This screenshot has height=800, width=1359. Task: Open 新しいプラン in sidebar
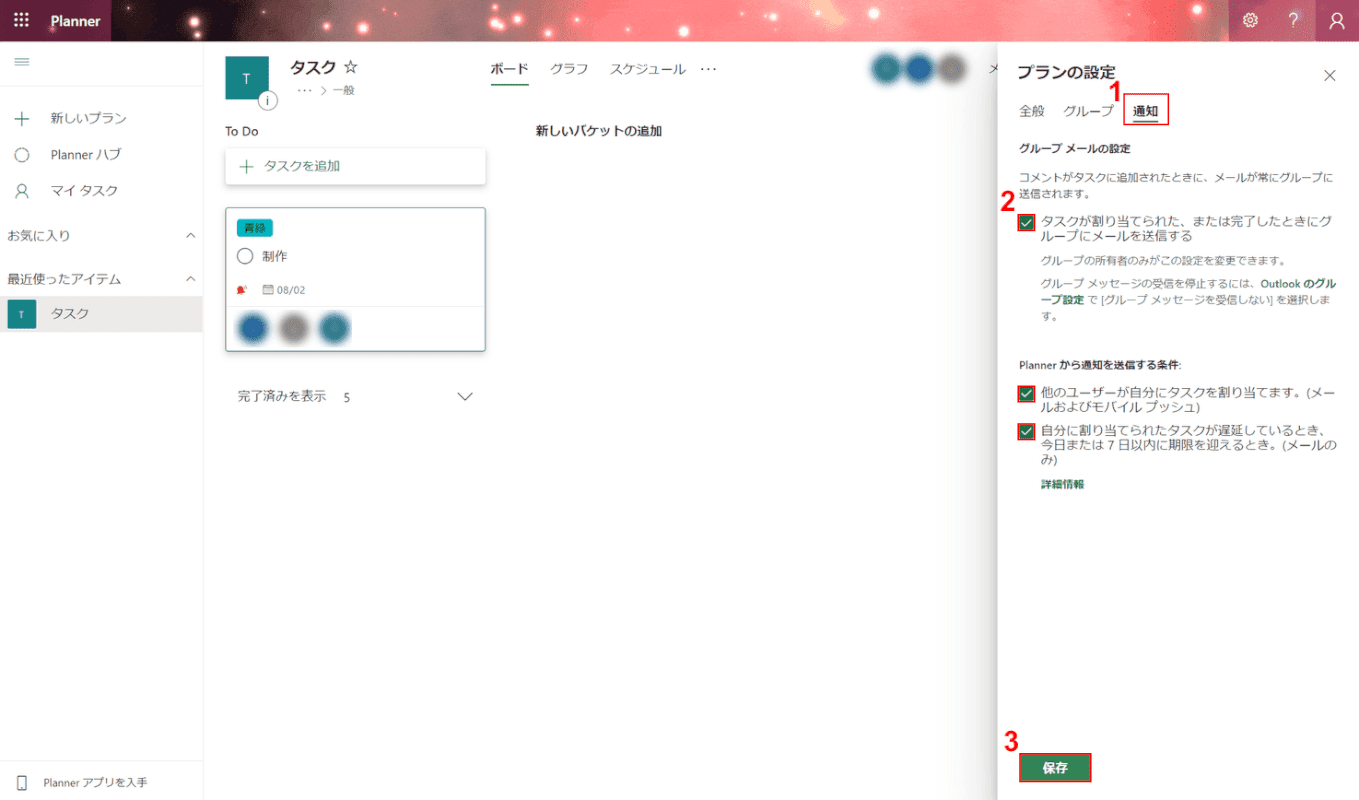tap(89, 118)
